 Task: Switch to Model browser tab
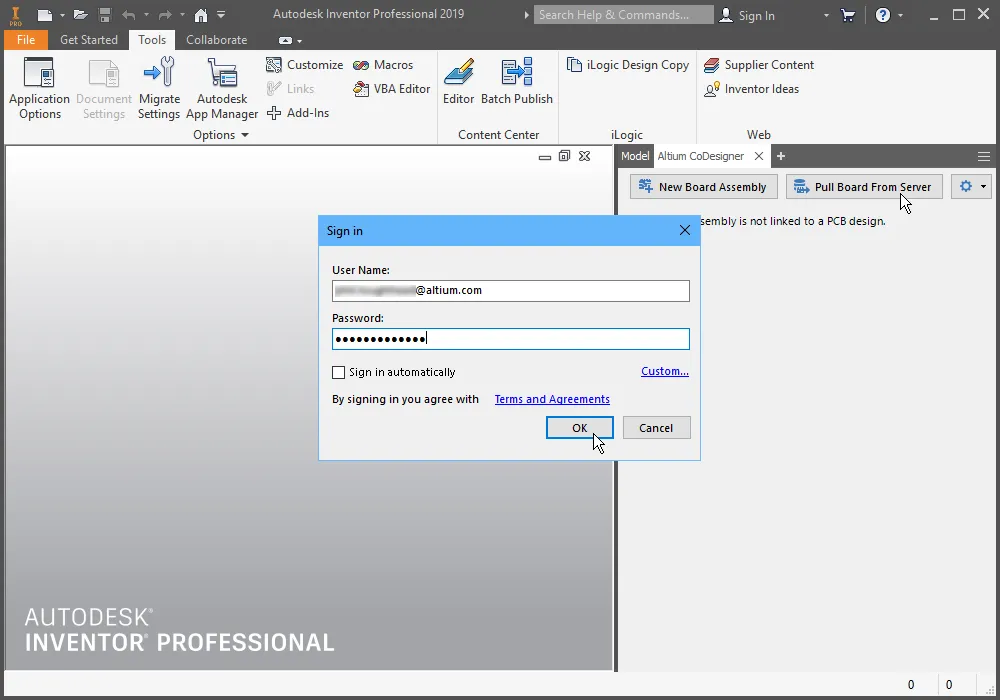click(635, 156)
